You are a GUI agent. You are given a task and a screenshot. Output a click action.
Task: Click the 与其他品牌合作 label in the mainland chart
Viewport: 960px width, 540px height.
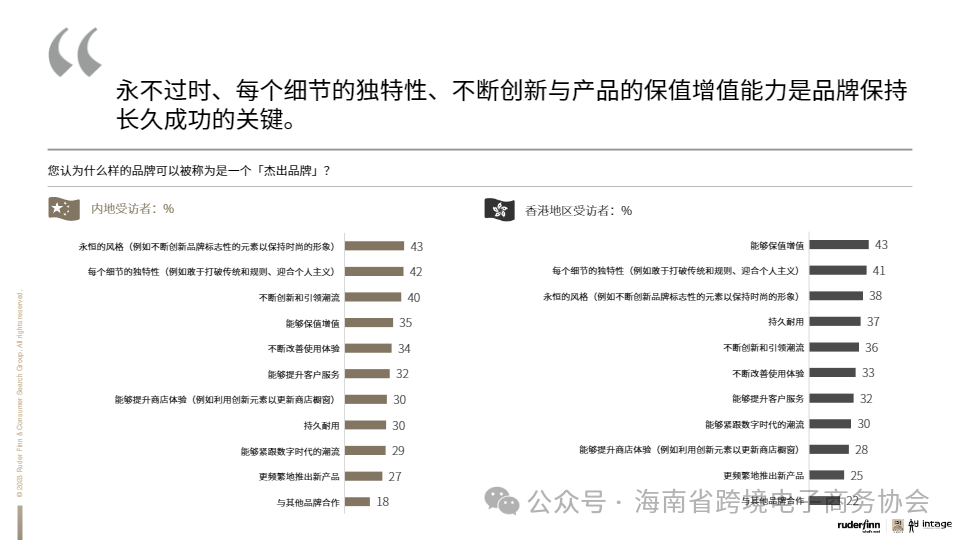tap(308, 503)
